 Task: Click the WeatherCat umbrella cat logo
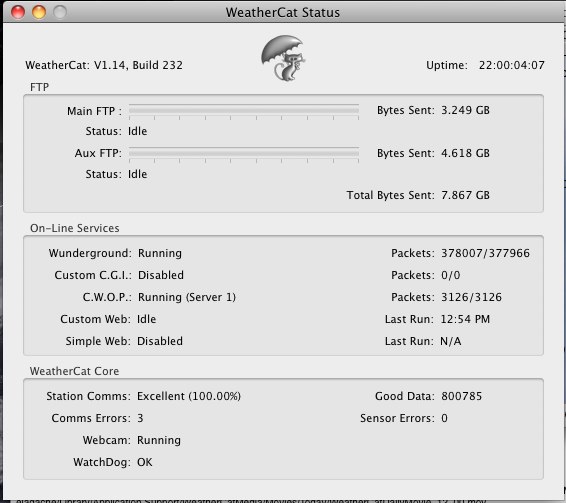click(283, 58)
